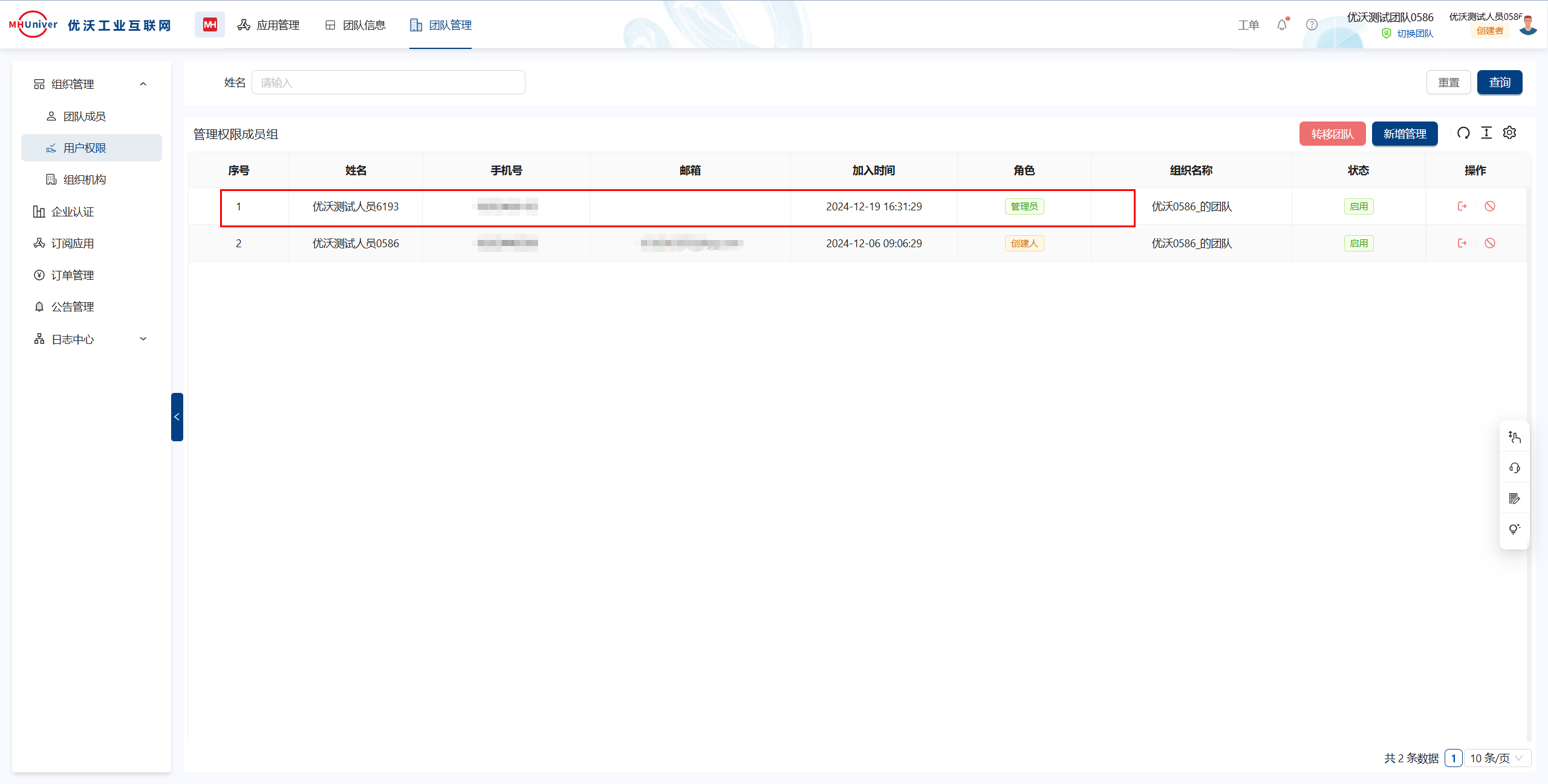Screen dimensions: 1548x784
Task: Focus the 姓名 search input field
Action: [x=388, y=83]
